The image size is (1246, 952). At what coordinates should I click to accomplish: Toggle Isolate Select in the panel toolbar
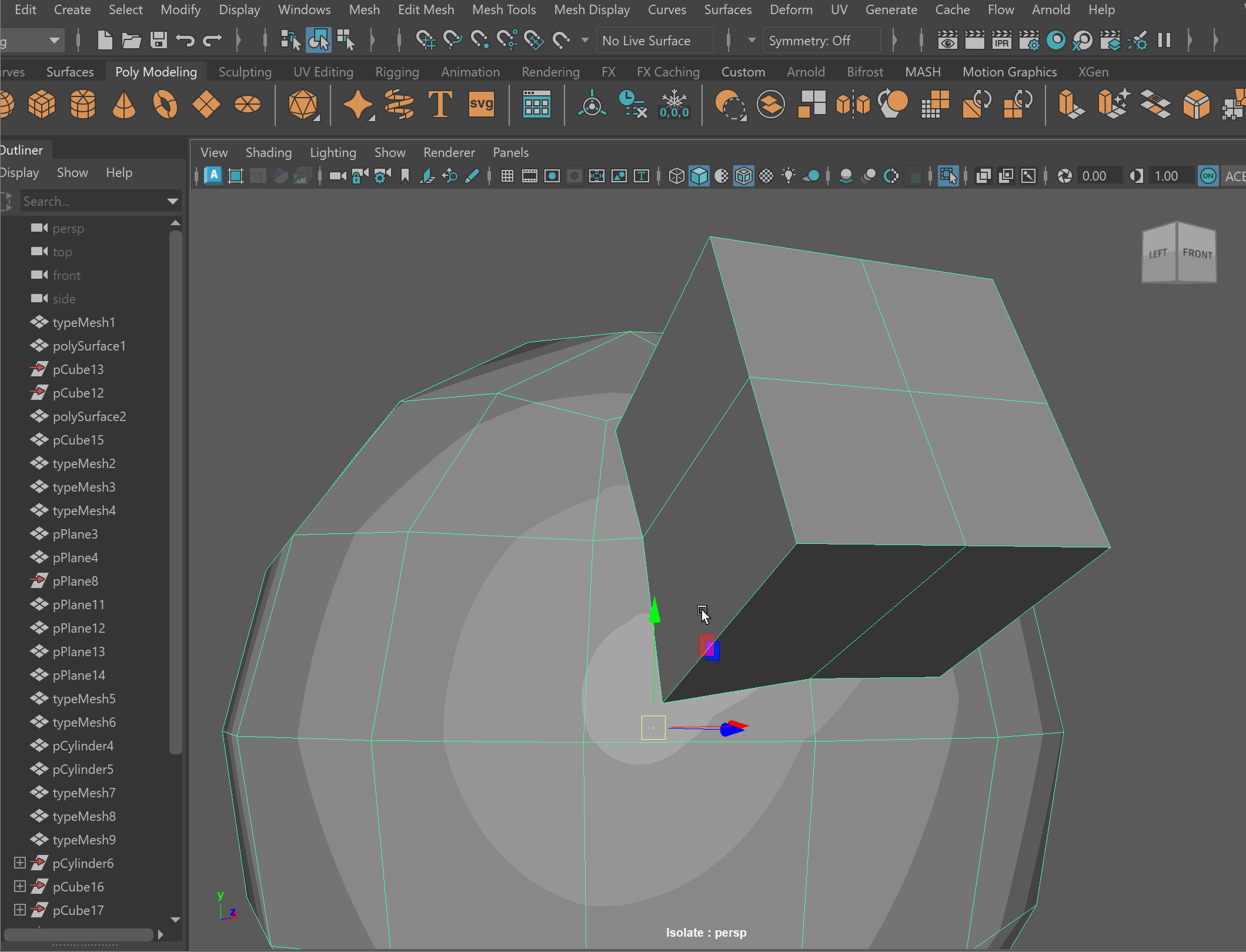pyautogui.click(x=948, y=176)
